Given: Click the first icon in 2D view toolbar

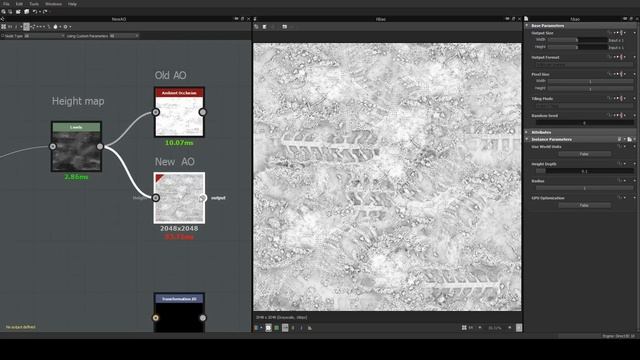Looking at the screenshot, I should 256,27.
